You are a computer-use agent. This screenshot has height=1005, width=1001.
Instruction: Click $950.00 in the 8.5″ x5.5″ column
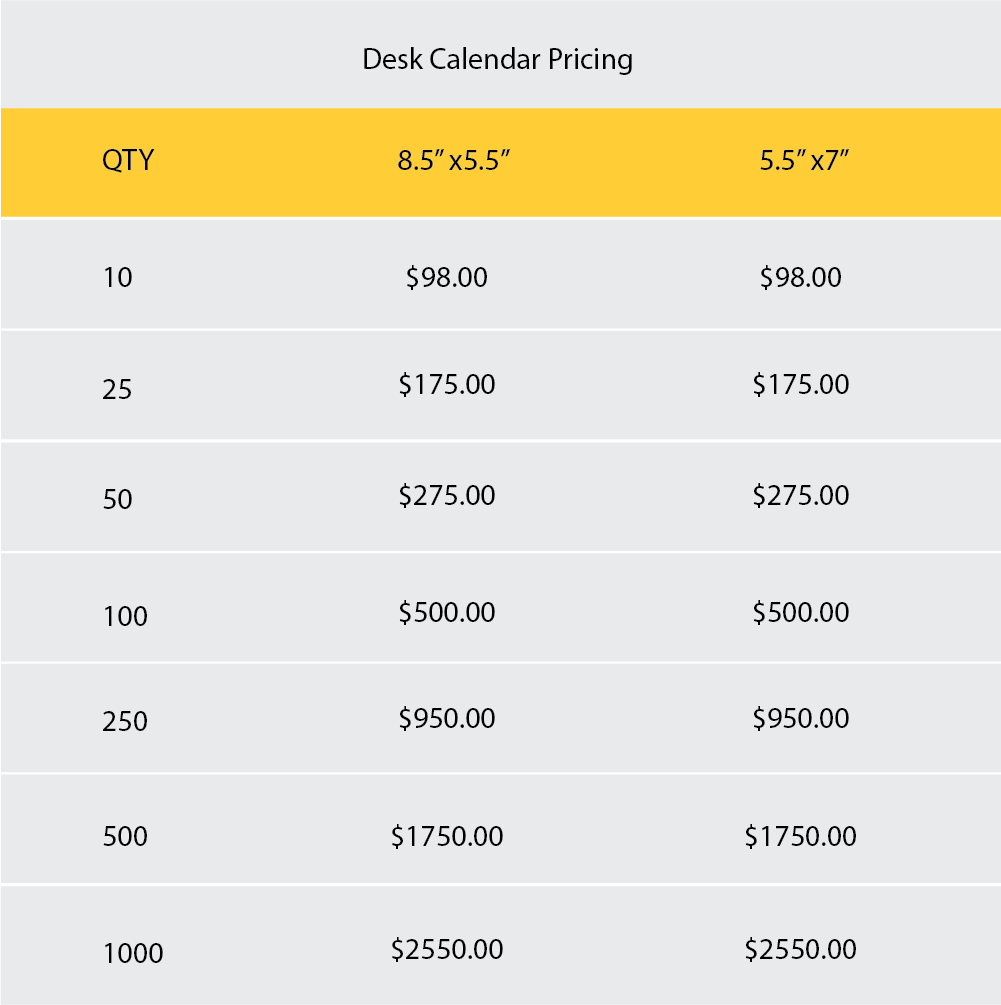447,718
